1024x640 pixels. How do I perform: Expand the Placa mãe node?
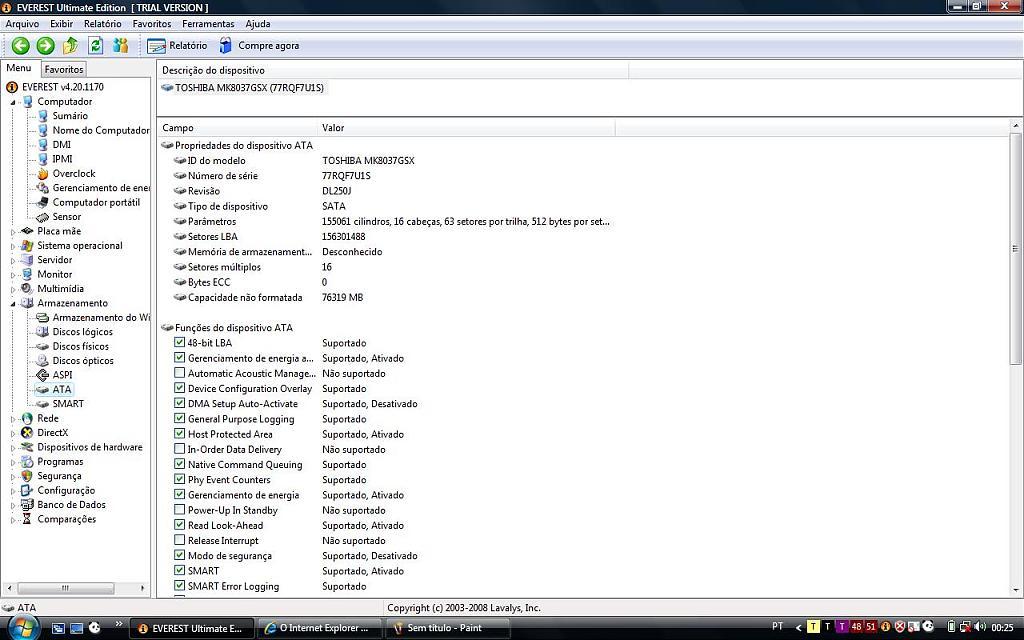click(x=12, y=231)
